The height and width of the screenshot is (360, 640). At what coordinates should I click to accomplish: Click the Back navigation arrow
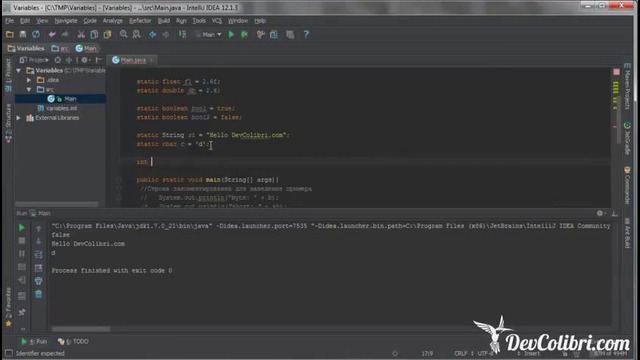[152, 35]
